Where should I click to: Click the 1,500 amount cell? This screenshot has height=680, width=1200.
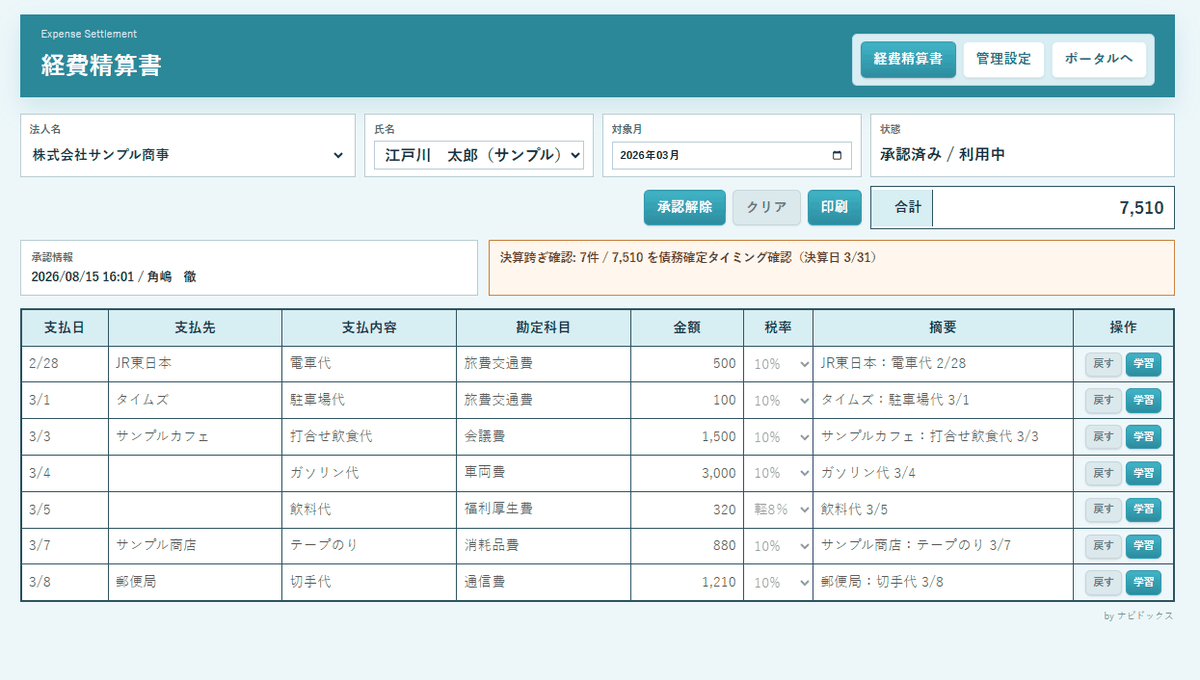coord(687,437)
